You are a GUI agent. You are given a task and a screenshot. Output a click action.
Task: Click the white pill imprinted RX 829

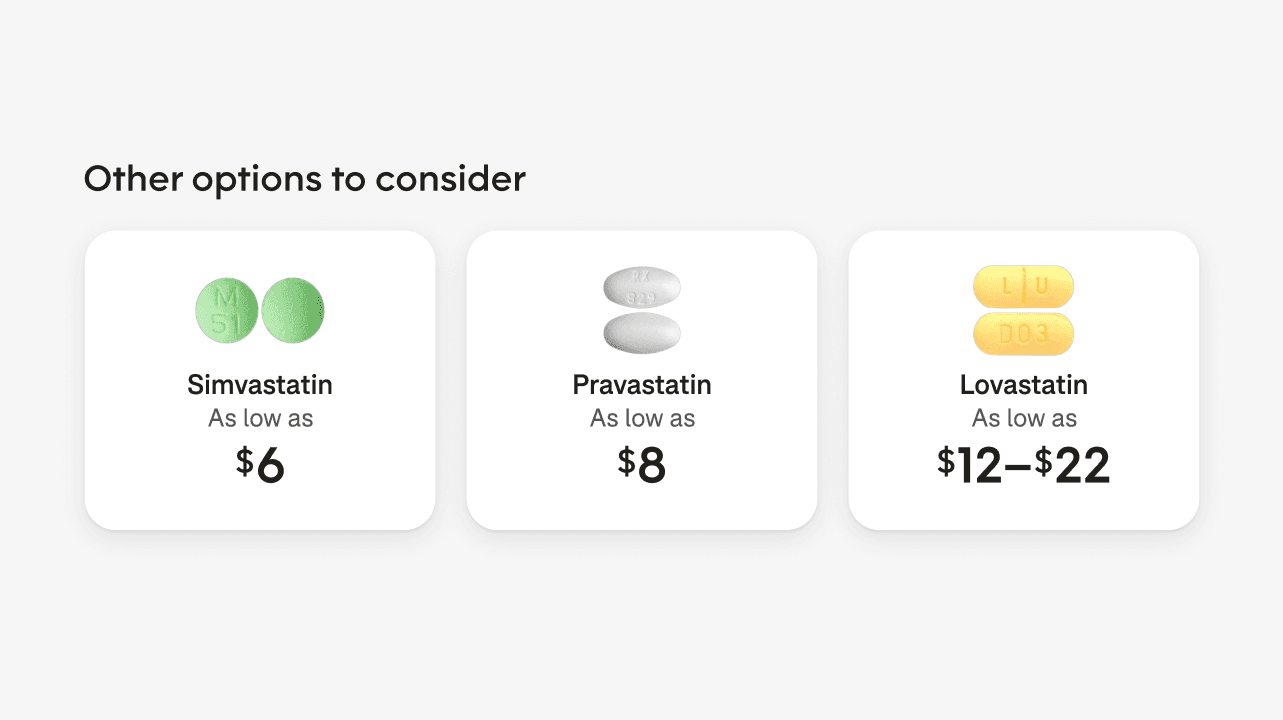point(642,287)
